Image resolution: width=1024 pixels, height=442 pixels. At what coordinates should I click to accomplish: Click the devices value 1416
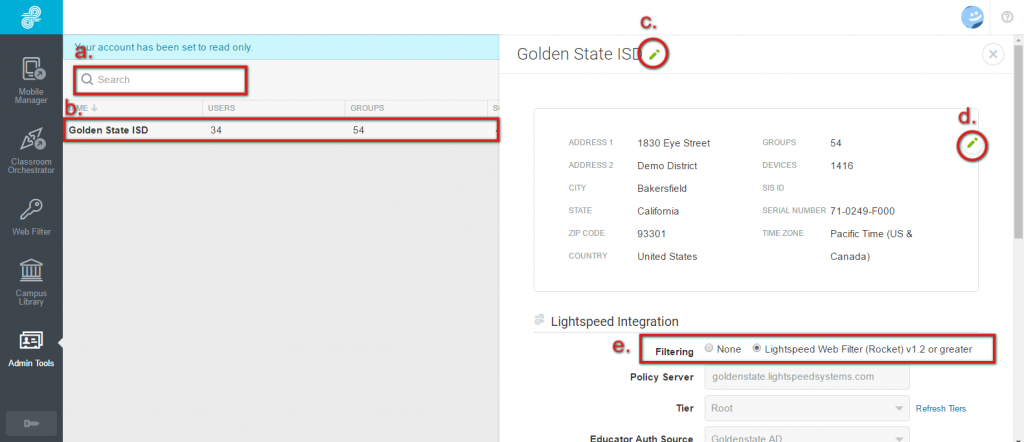click(841, 166)
